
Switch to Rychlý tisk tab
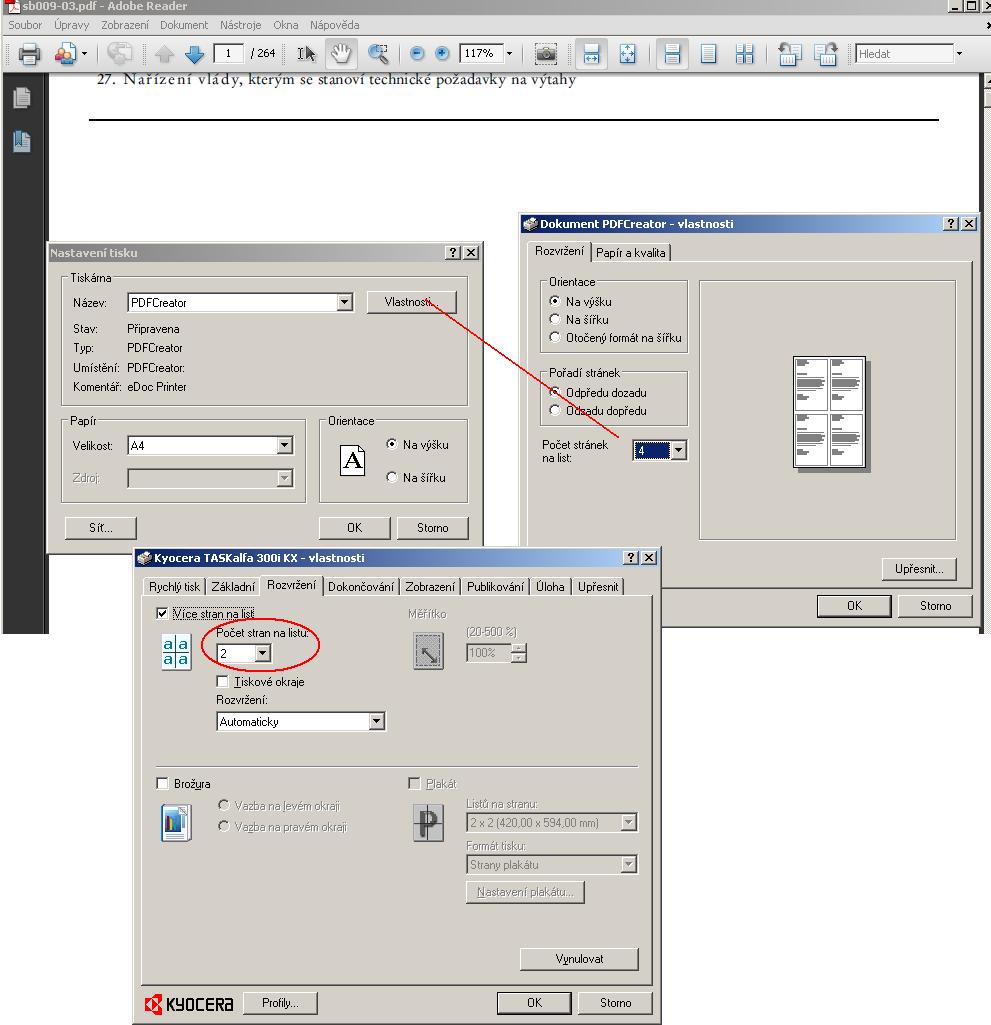(x=174, y=587)
